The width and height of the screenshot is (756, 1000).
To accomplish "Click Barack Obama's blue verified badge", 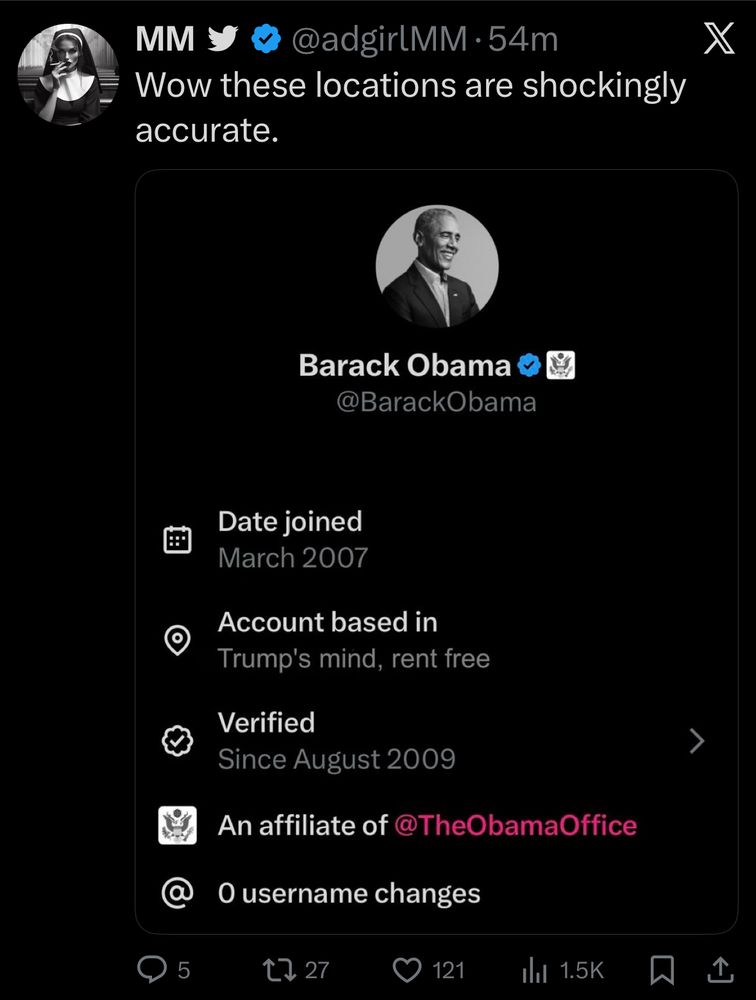I will (529, 366).
